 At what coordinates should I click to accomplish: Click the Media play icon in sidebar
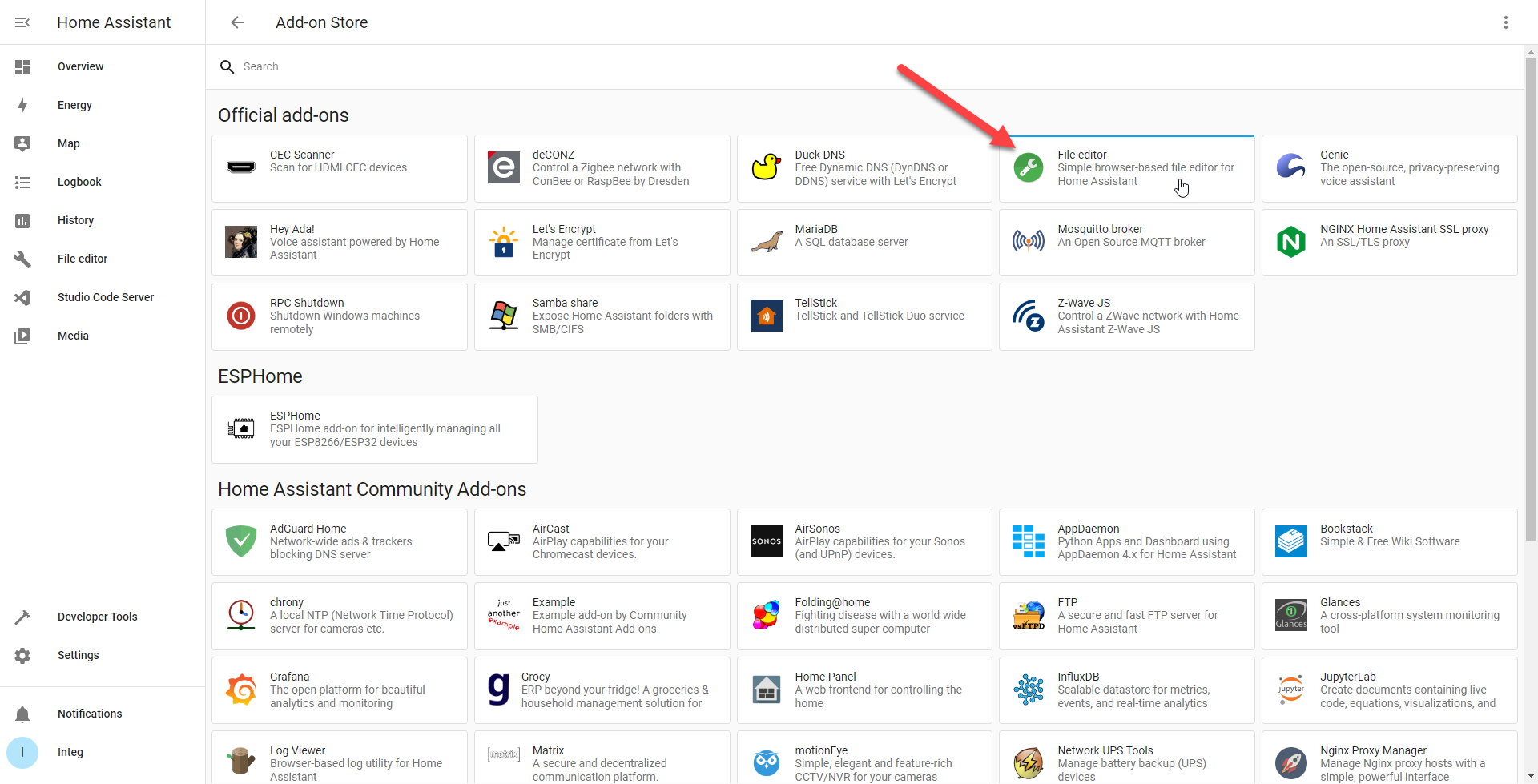coord(22,336)
